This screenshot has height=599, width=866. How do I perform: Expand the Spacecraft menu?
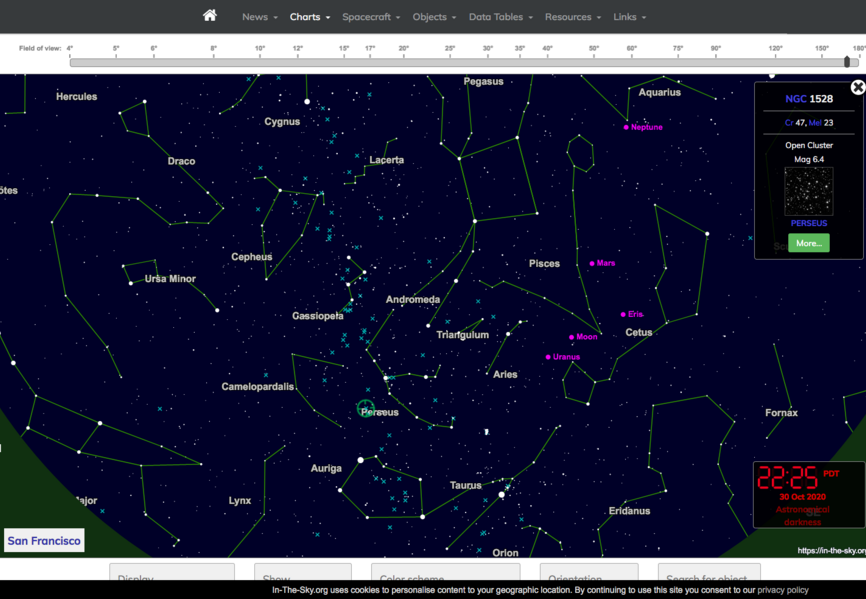[x=371, y=17]
